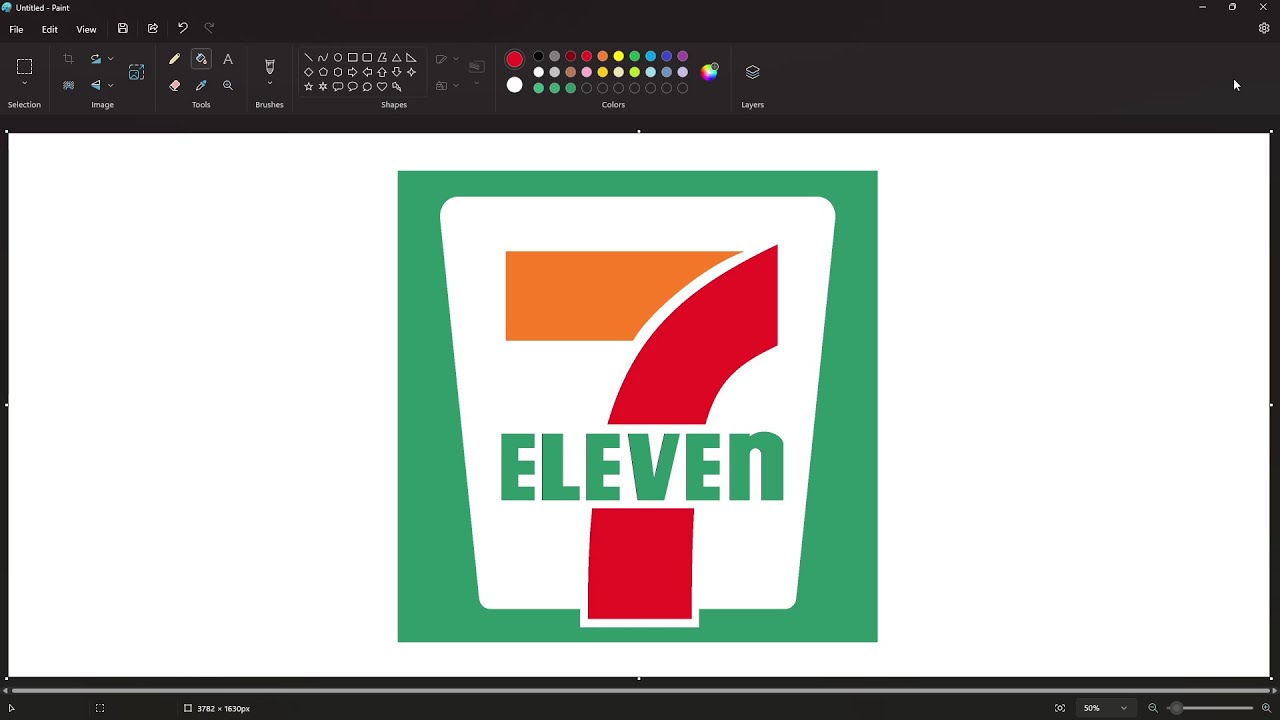Select the Color 1 red swatch
The height and width of the screenshot is (720, 1280).
(514, 59)
